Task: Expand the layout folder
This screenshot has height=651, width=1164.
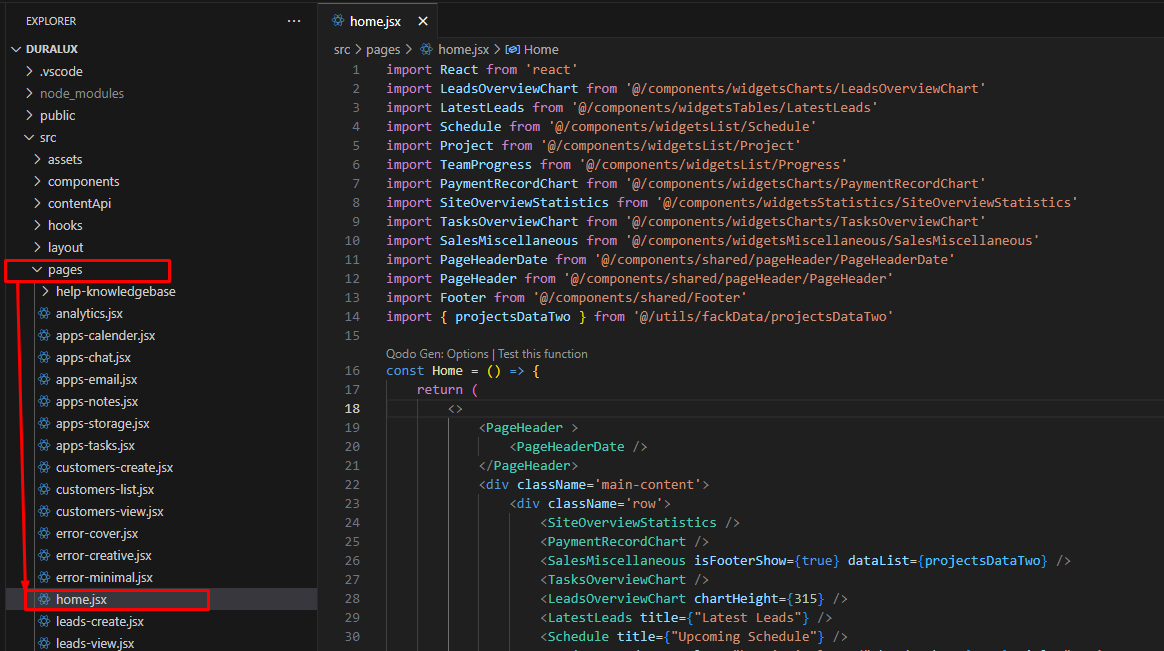Action: (37, 247)
